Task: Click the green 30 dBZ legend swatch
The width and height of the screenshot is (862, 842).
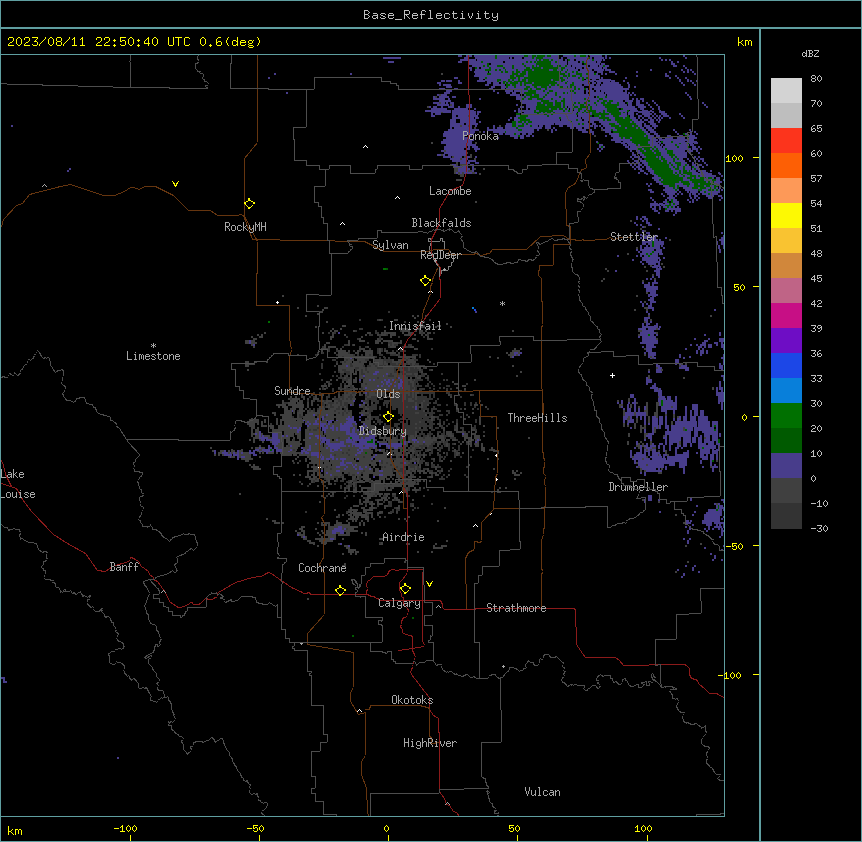Action: tap(786, 416)
